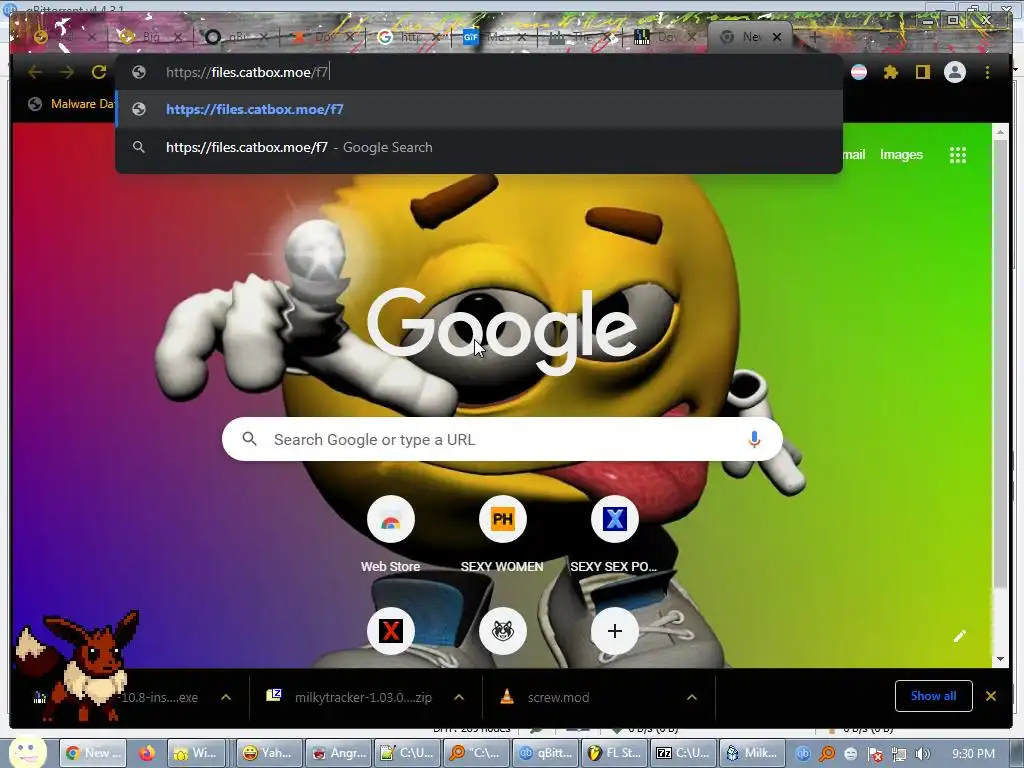Click the Windows Start orb

coord(27,752)
